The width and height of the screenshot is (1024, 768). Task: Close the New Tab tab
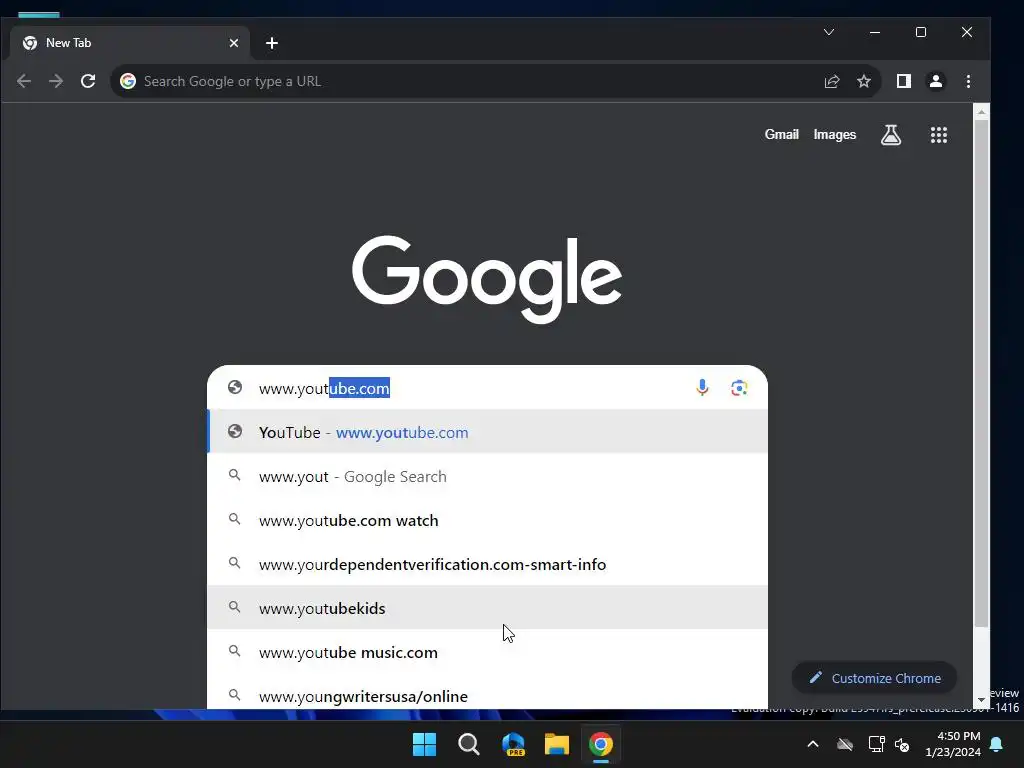point(234,43)
